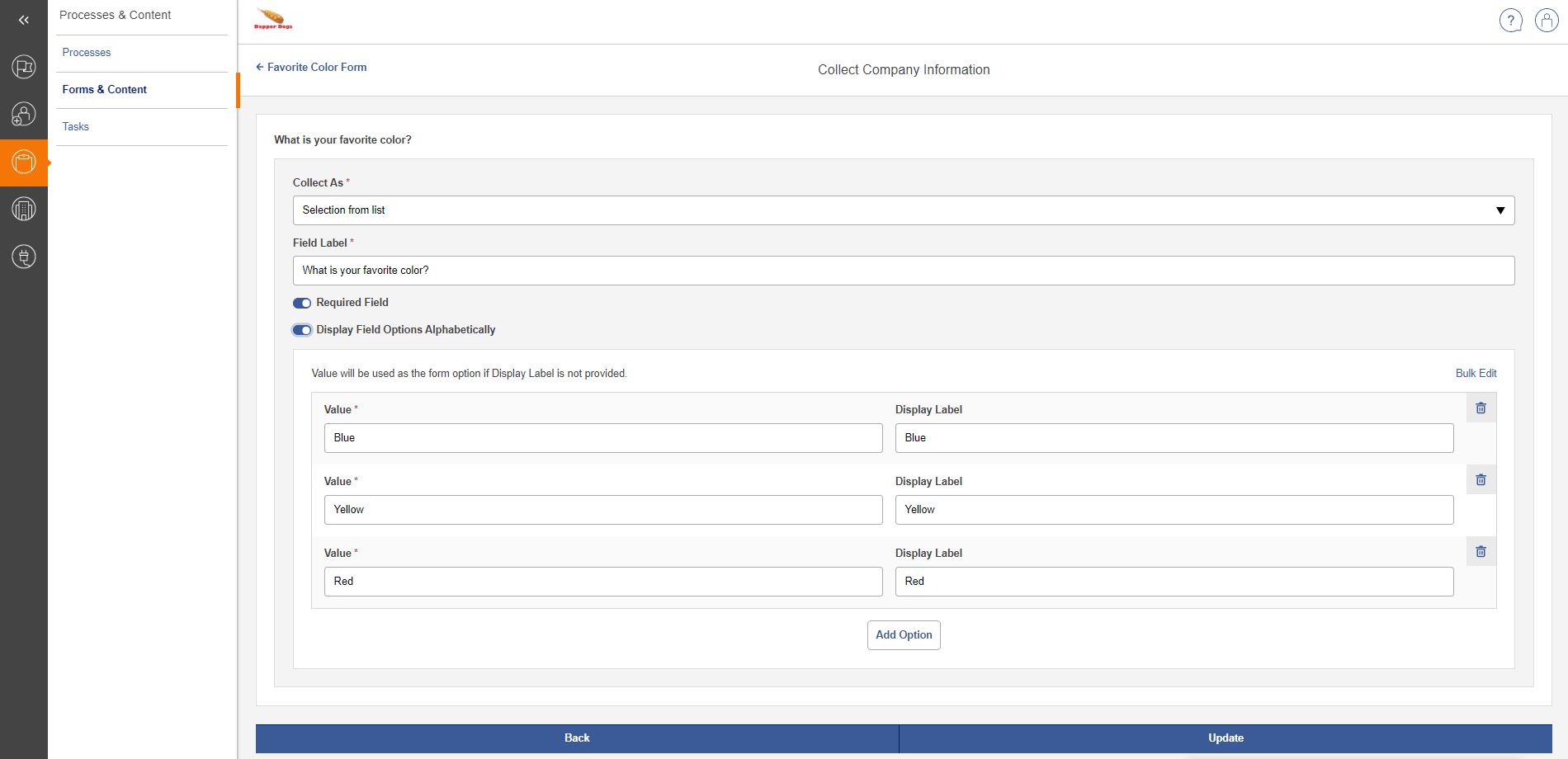Delete the Blue option with the trash icon

click(1481, 408)
